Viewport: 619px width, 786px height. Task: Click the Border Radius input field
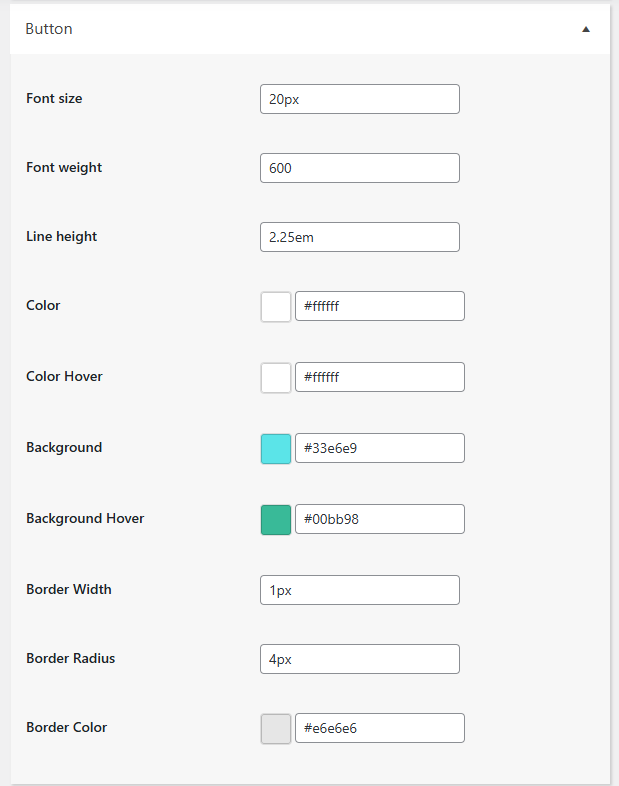point(359,659)
